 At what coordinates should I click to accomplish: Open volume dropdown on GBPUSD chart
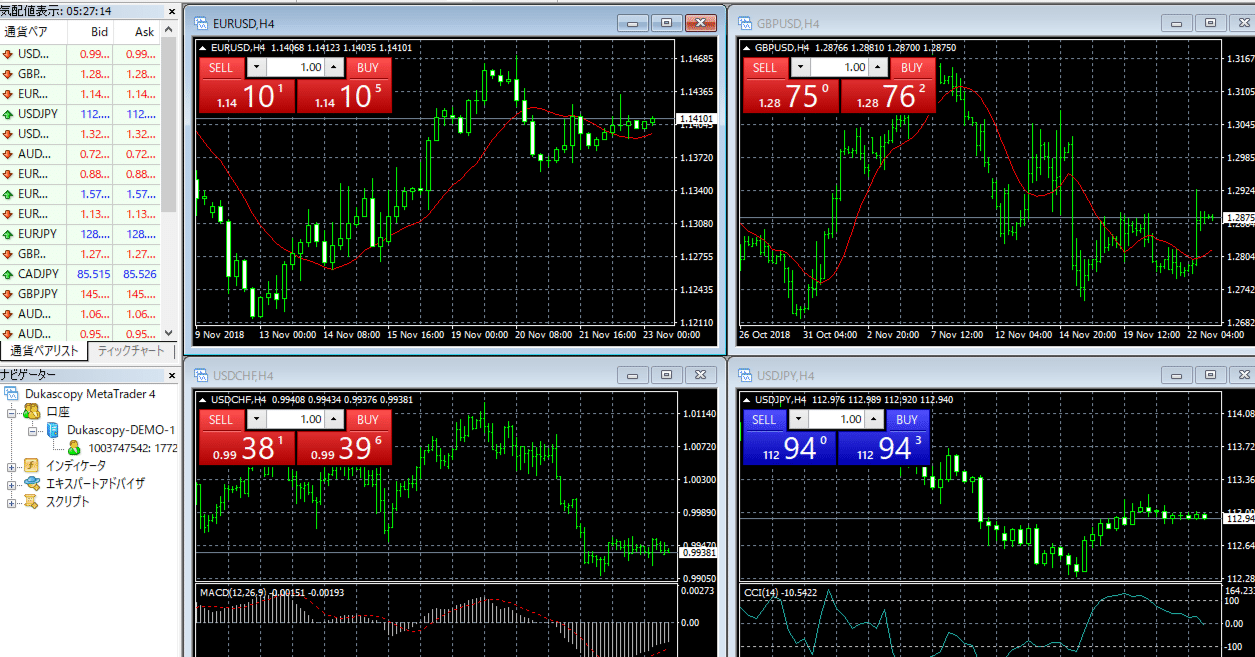pos(799,68)
